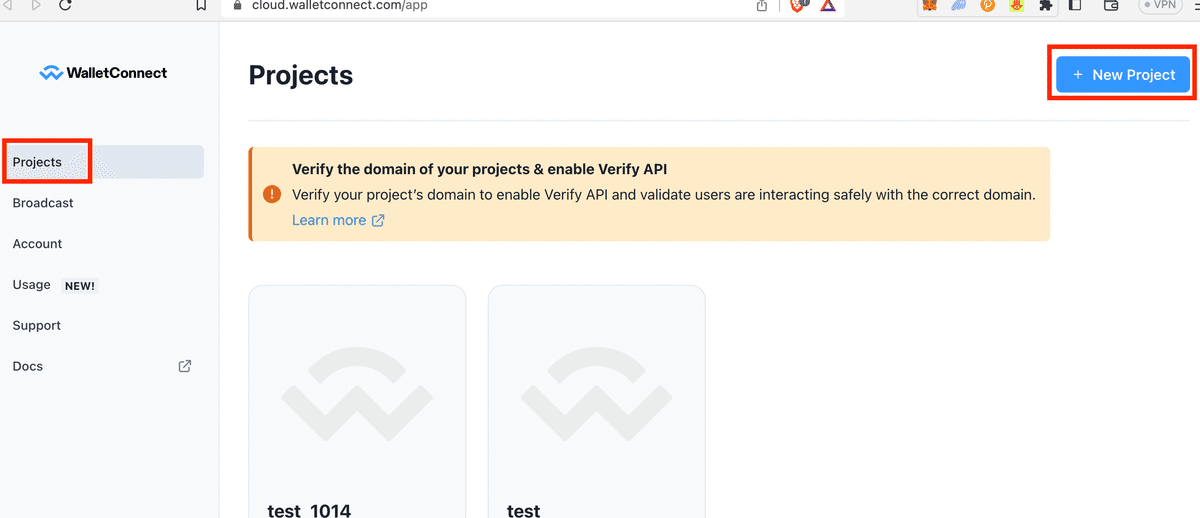The image size is (1200, 518).
Task: Open the MetaMask fox extension
Action: 930,5
